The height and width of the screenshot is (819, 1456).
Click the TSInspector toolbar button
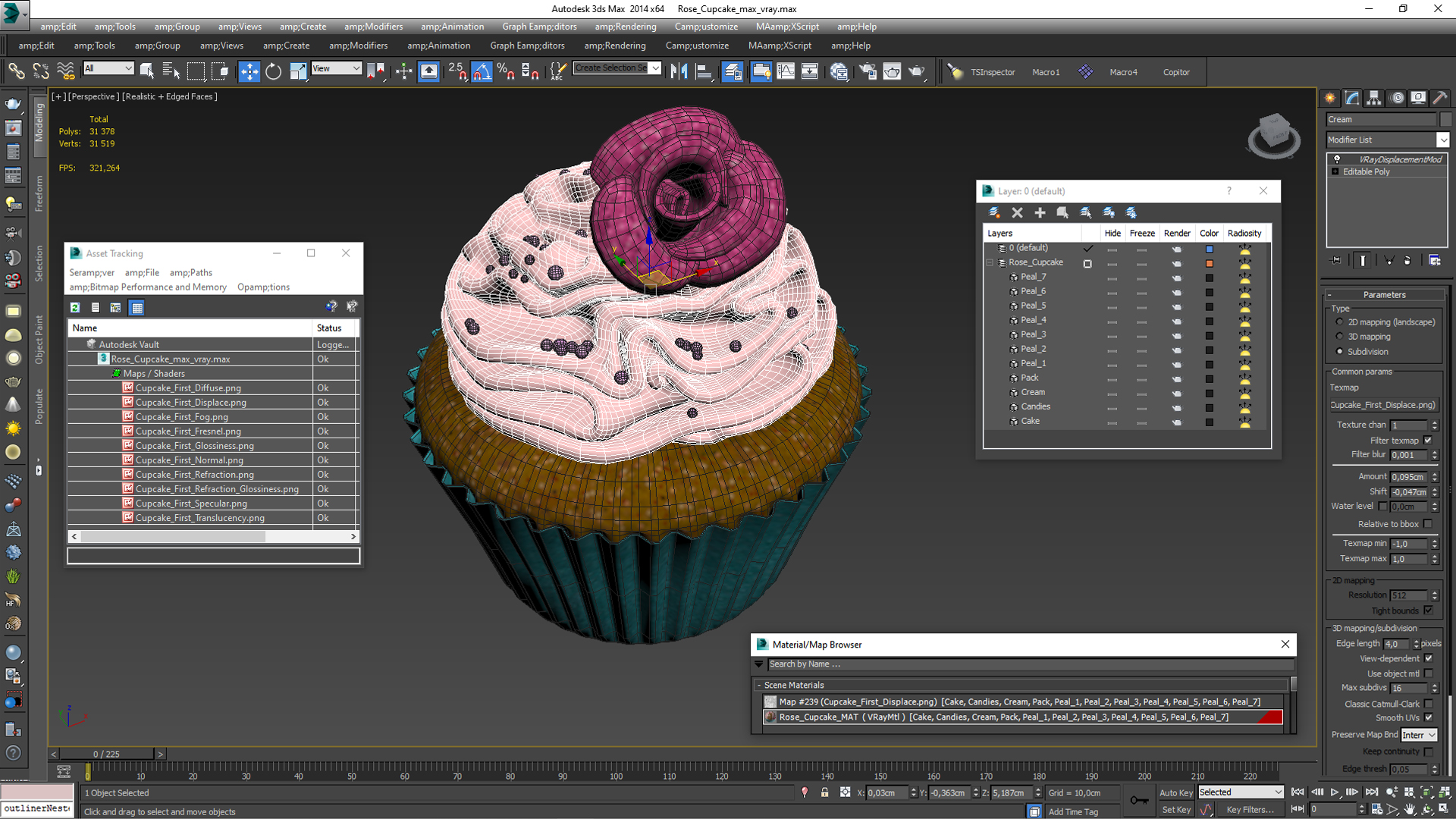[x=993, y=72]
